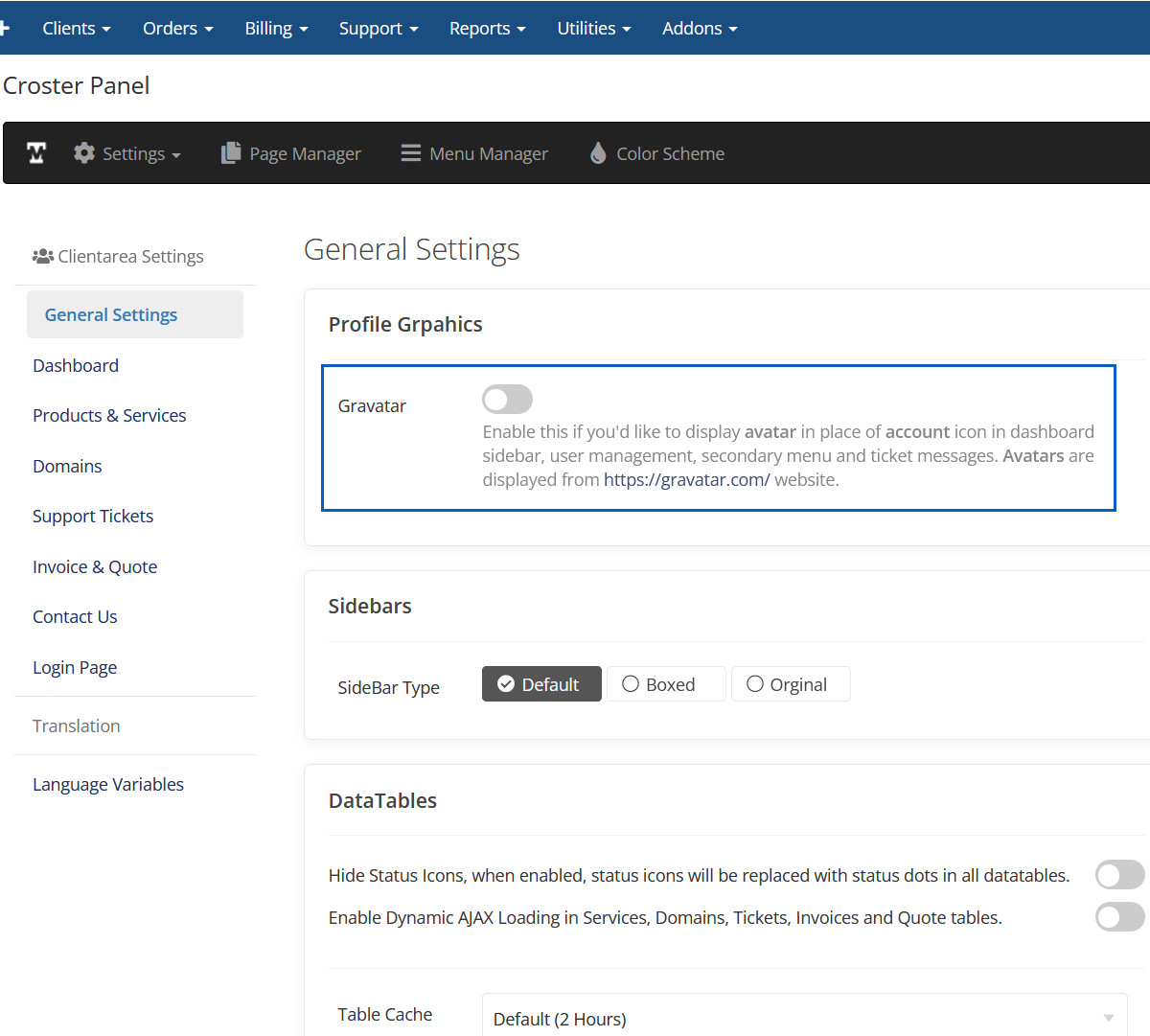Expand the Clients menu

(76, 29)
